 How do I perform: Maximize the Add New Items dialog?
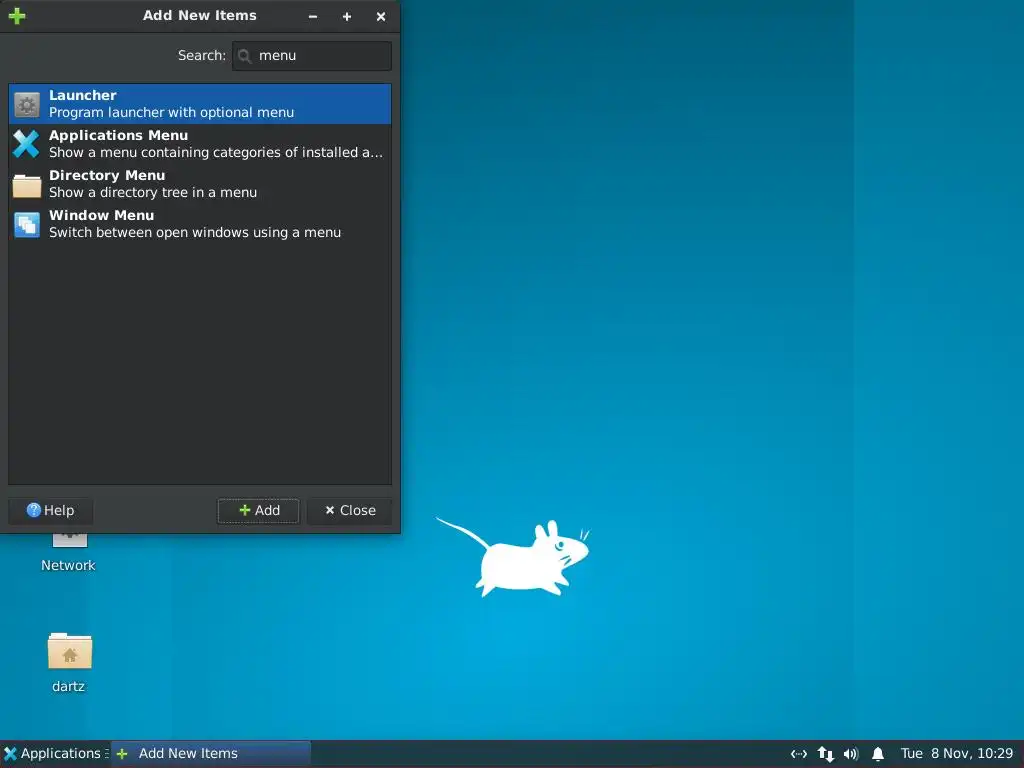pyautogui.click(x=347, y=16)
